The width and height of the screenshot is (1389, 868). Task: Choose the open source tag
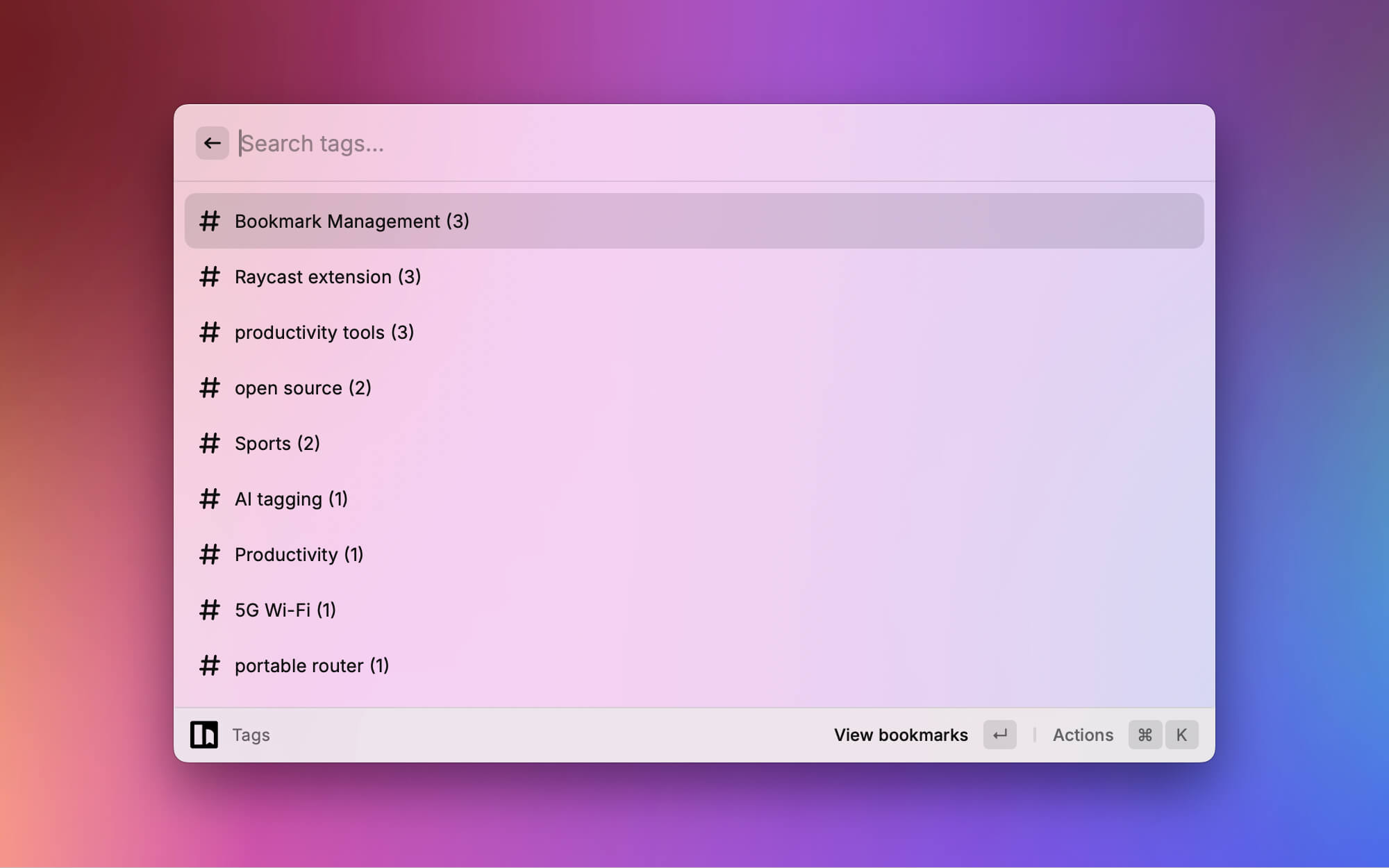coord(302,387)
